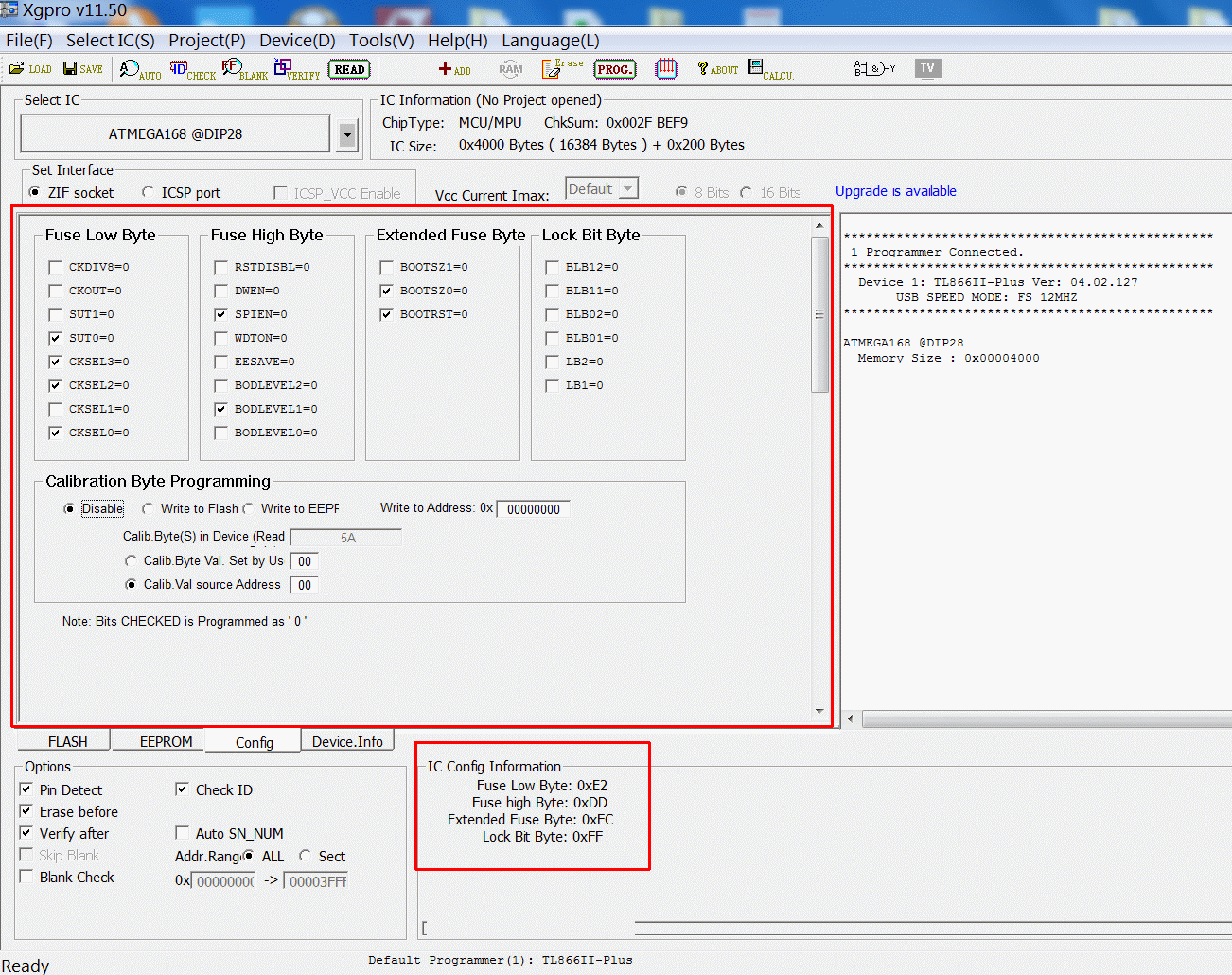1232x975 pixels.
Task: Select calibration Disable radio button
Action: [x=69, y=508]
